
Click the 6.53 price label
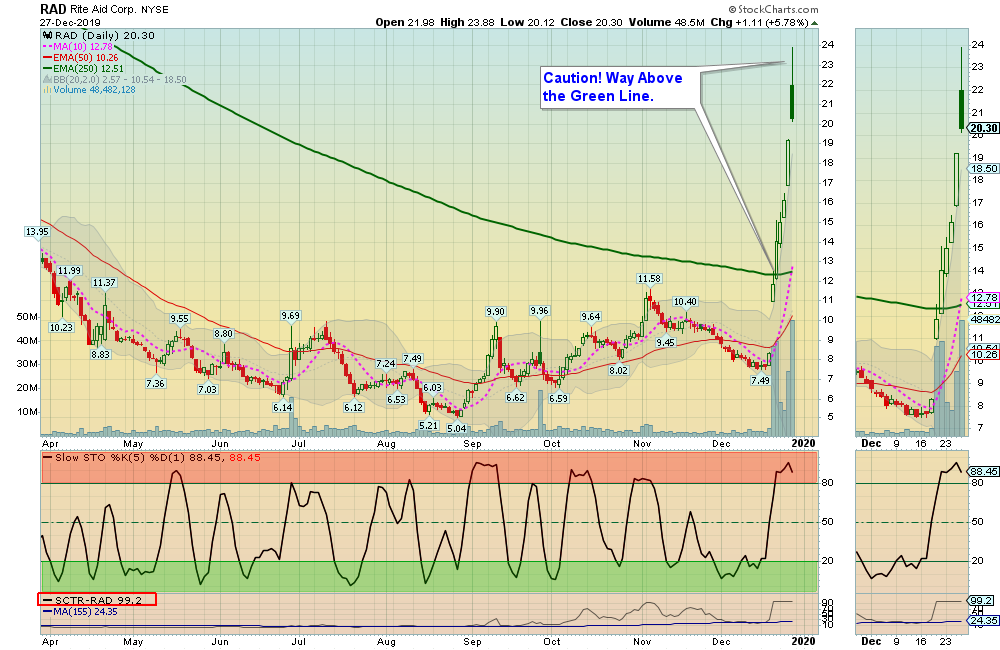(x=396, y=399)
